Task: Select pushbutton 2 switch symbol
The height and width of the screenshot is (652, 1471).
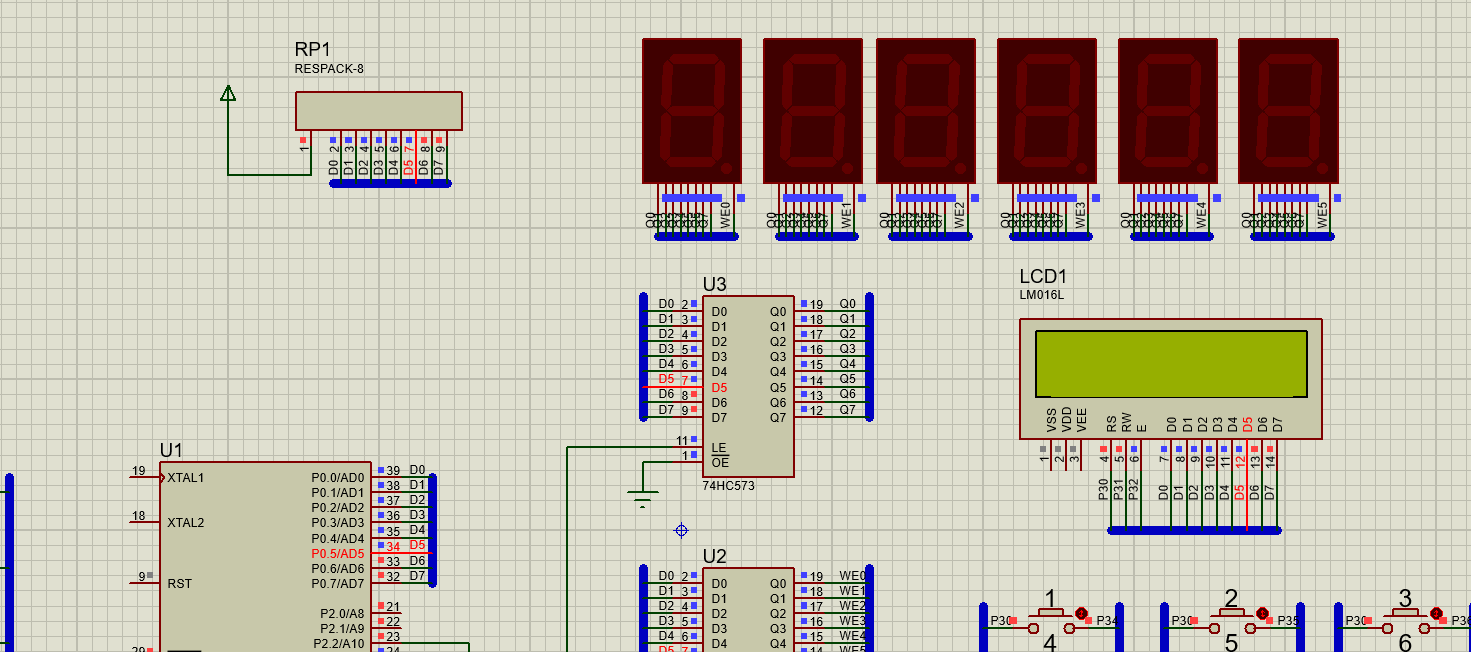Action: (1232, 619)
